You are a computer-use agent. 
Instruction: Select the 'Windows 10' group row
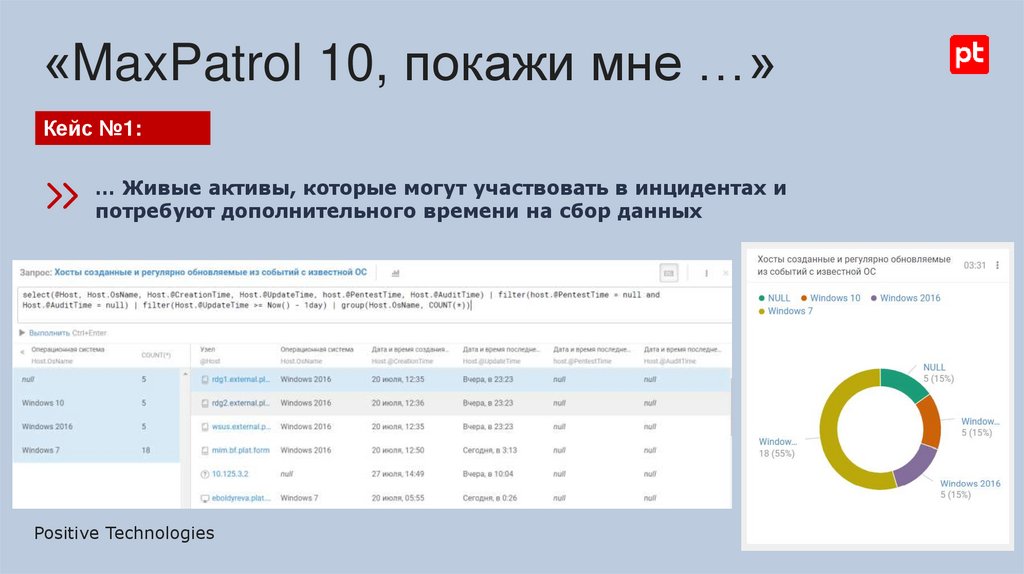(96, 403)
